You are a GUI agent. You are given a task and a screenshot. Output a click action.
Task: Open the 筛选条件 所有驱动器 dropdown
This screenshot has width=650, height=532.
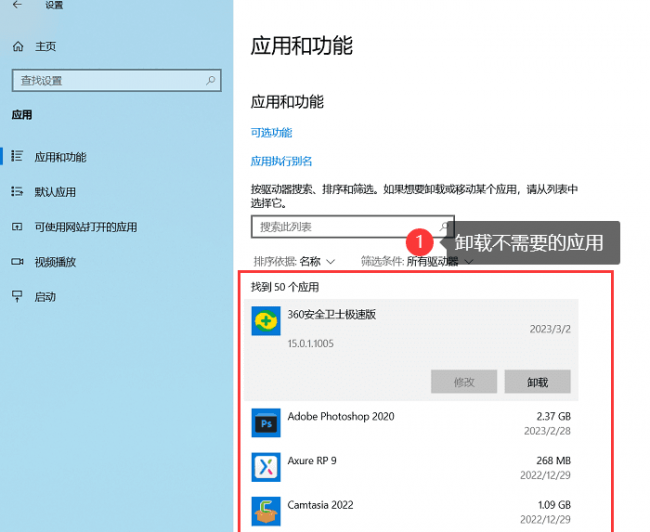[417, 262]
